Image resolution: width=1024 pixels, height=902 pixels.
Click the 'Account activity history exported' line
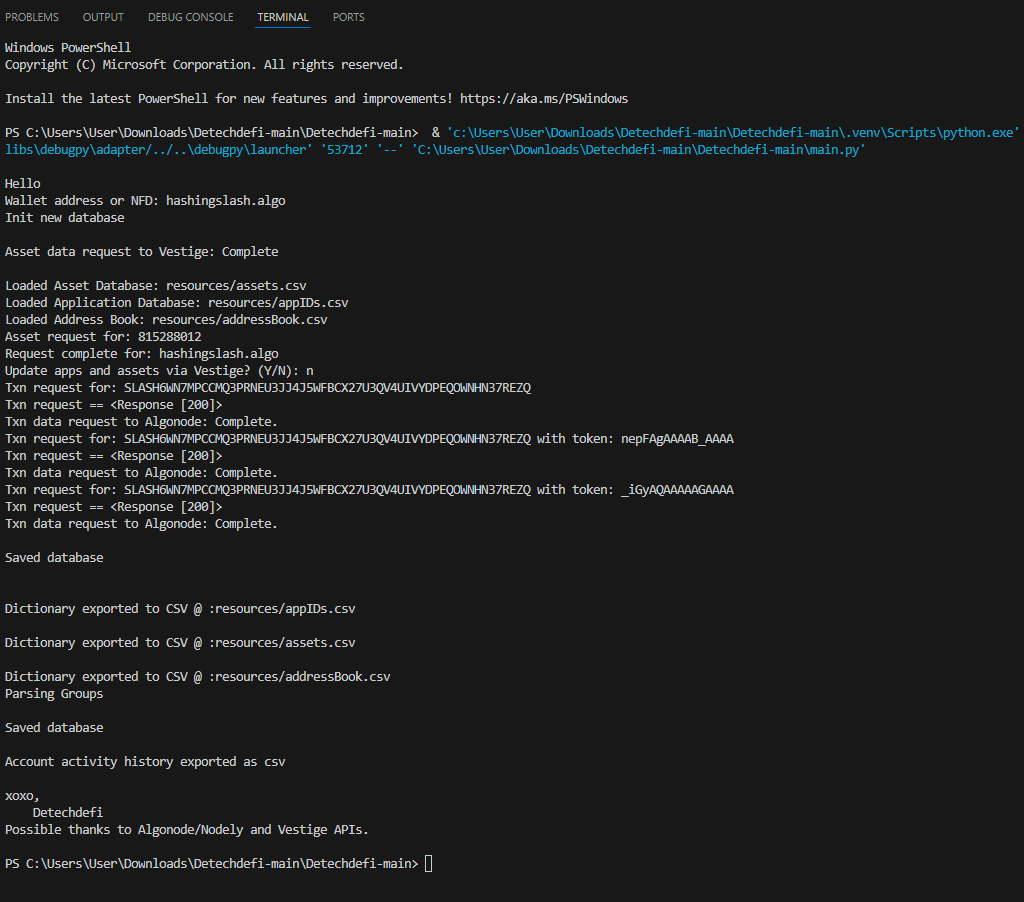click(145, 761)
